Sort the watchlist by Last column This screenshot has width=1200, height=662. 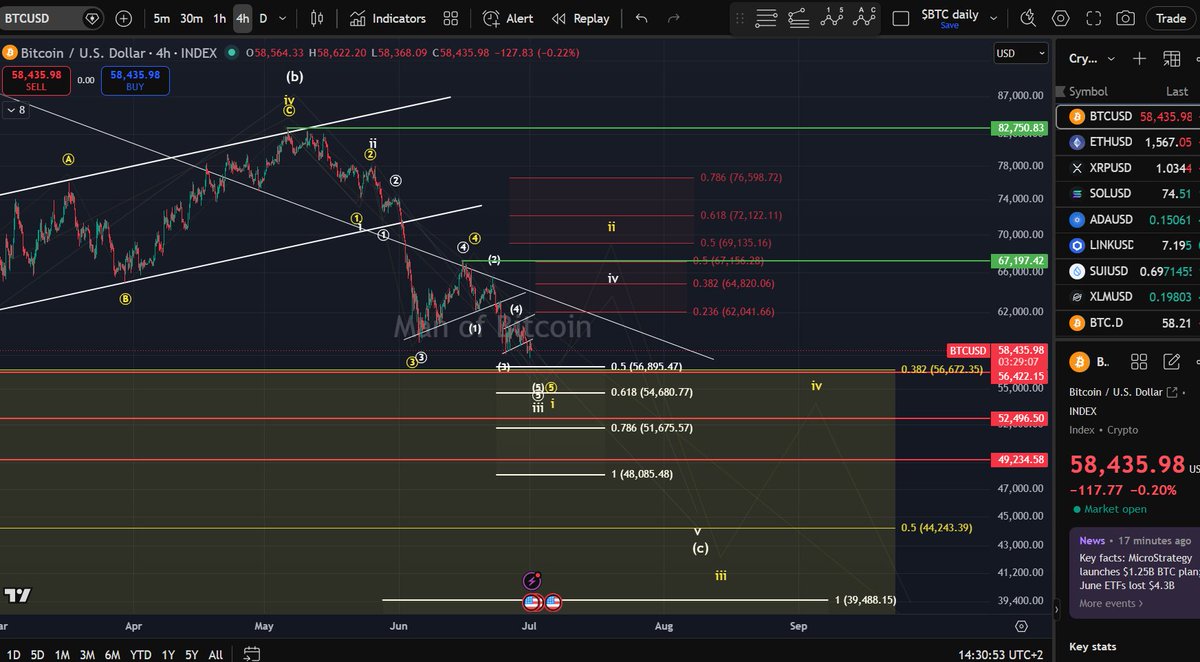(x=1177, y=91)
